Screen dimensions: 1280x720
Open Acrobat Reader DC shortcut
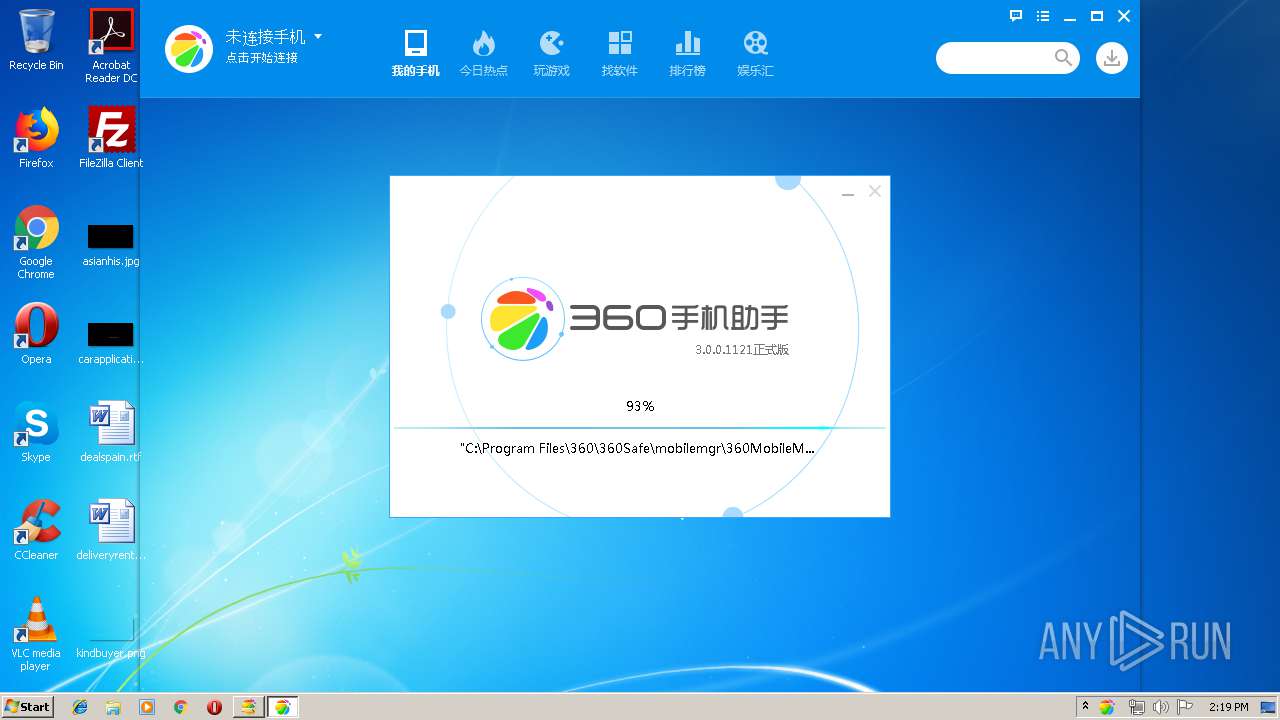pos(111,45)
